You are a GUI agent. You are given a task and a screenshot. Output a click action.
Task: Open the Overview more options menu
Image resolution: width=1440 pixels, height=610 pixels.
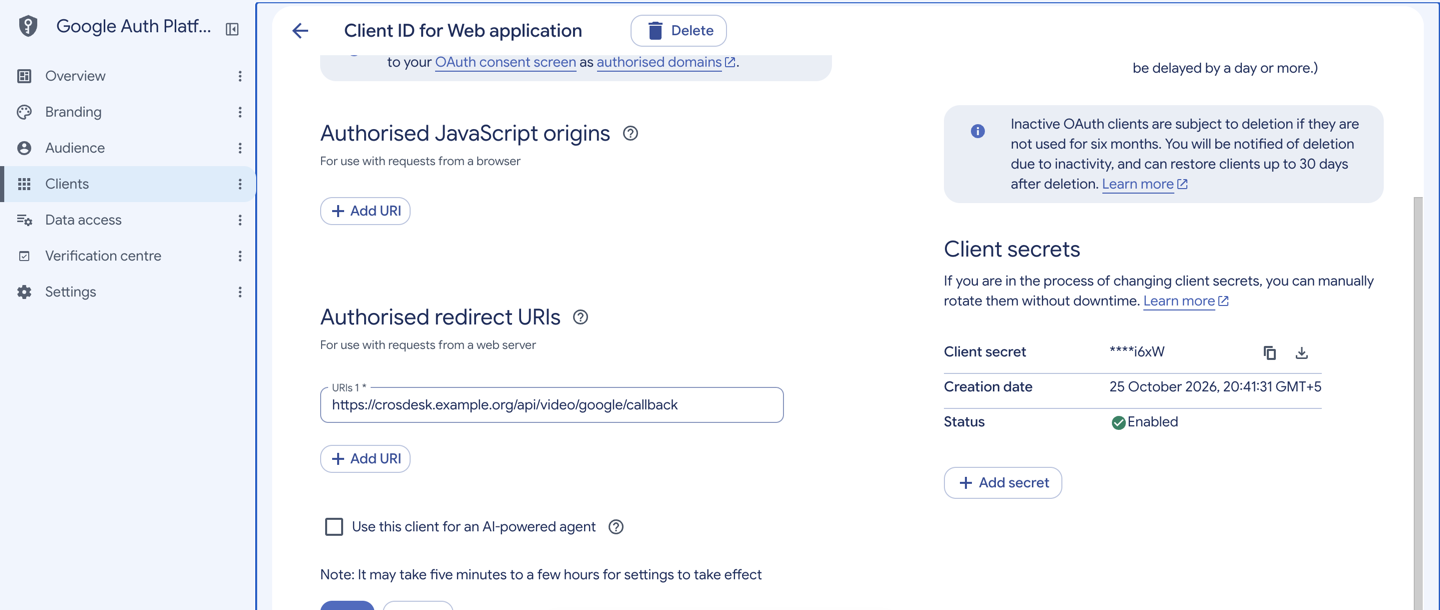pos(240,76)
